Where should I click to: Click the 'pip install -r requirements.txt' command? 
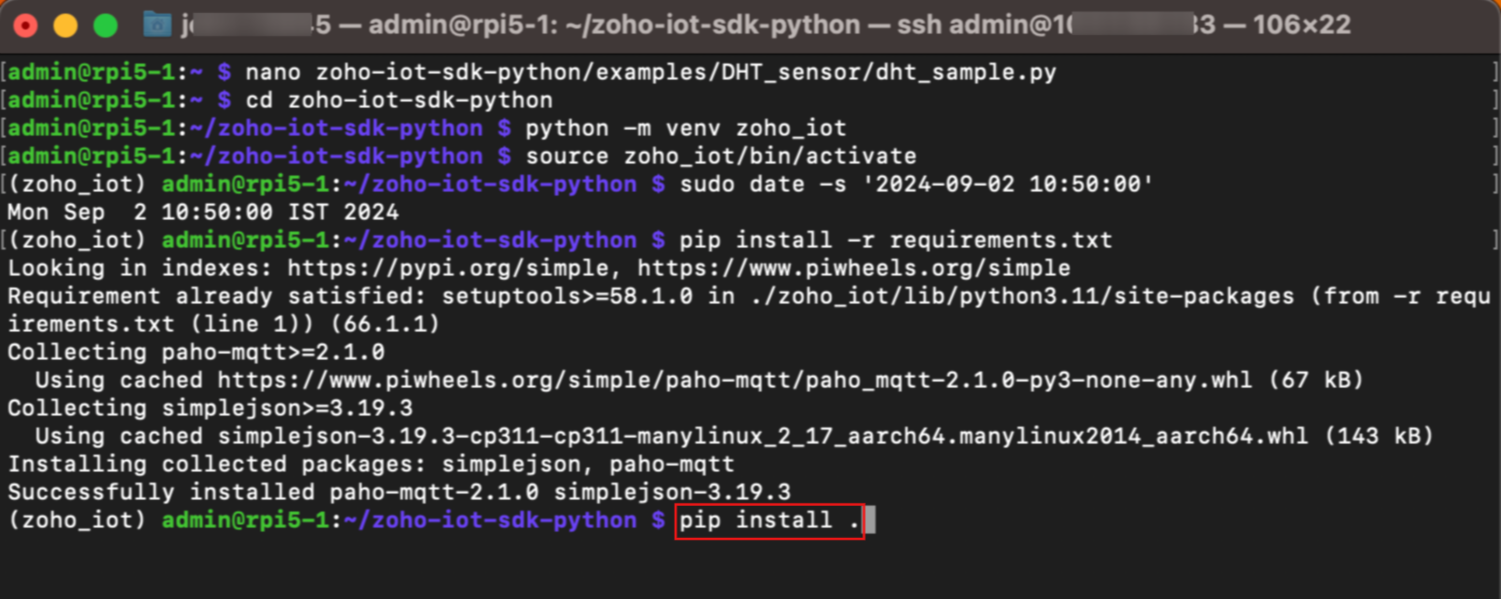[895, 240]
